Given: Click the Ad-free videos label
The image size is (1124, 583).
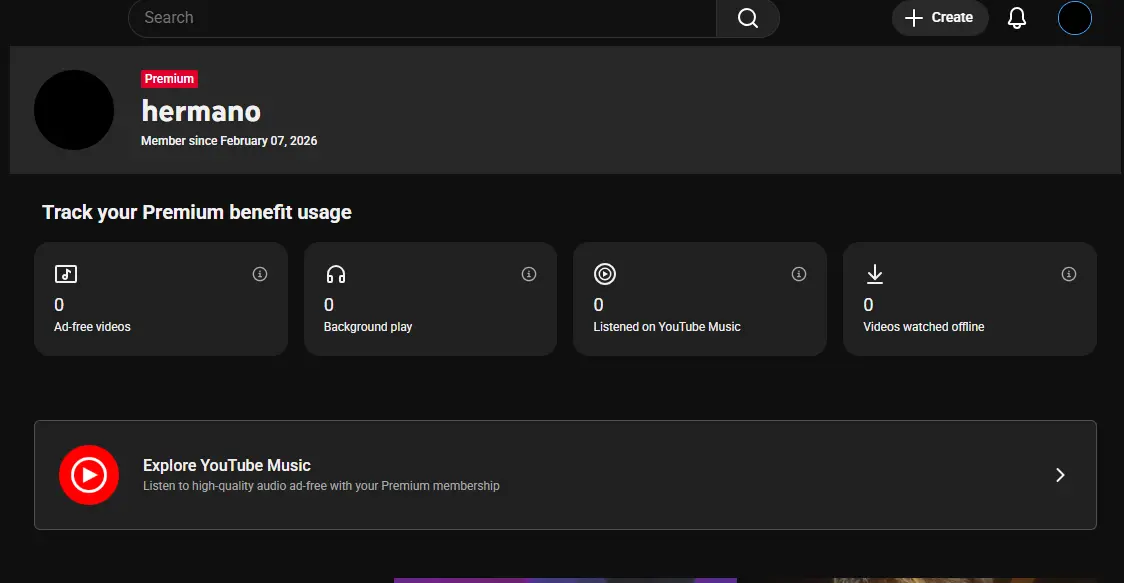Looking at the screenshot, I should coord(92,327).
